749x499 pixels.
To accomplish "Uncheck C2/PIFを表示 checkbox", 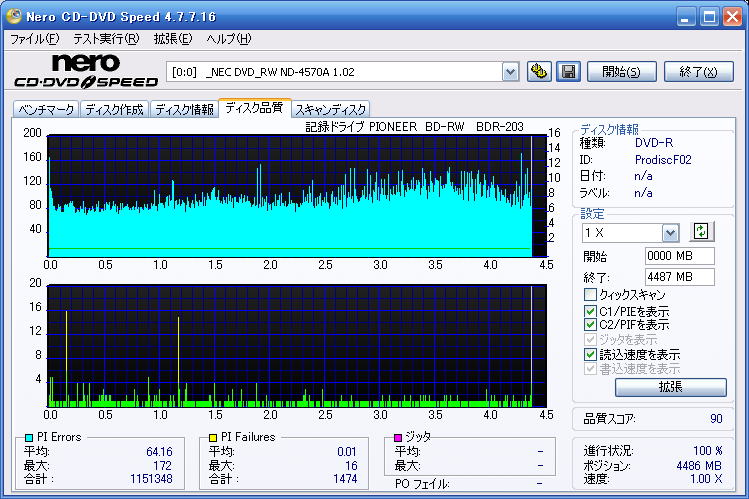I will click(x=590, y=325).
